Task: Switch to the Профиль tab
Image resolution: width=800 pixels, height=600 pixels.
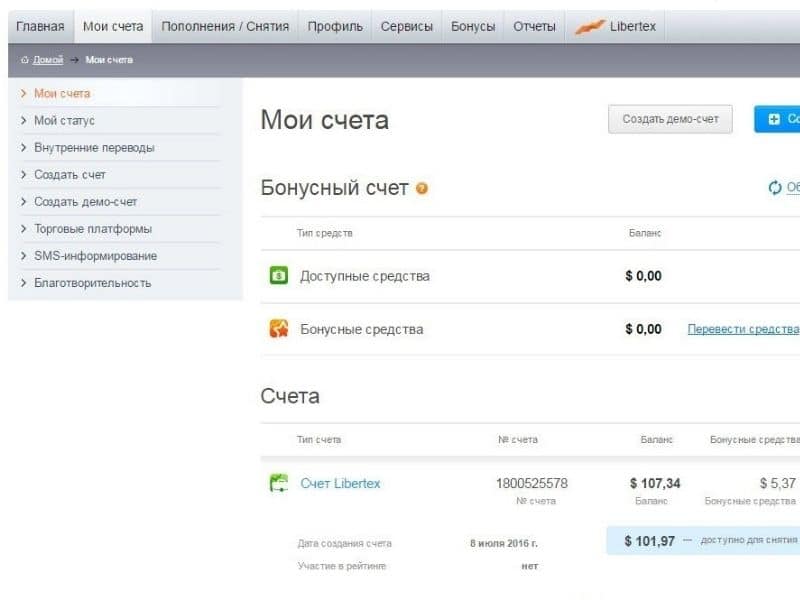Action: point(334,26)
